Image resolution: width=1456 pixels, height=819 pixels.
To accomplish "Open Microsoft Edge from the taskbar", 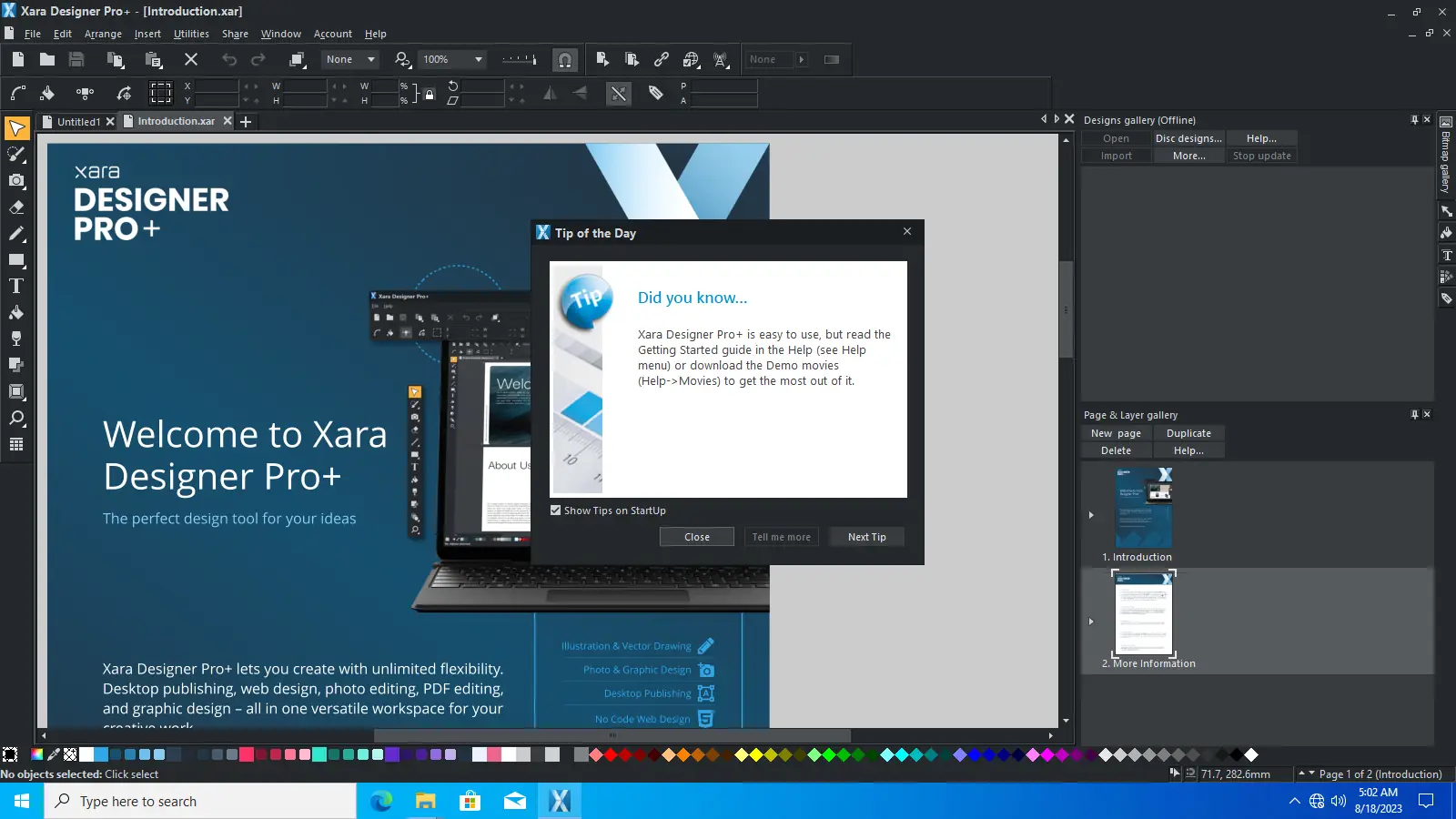I will coord(381,801).
